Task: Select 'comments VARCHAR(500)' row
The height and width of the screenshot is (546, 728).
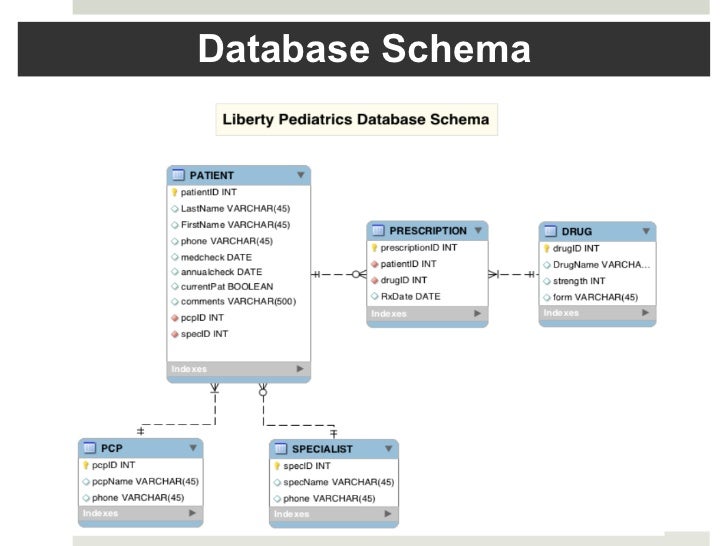Action: (x=239, y=302)
